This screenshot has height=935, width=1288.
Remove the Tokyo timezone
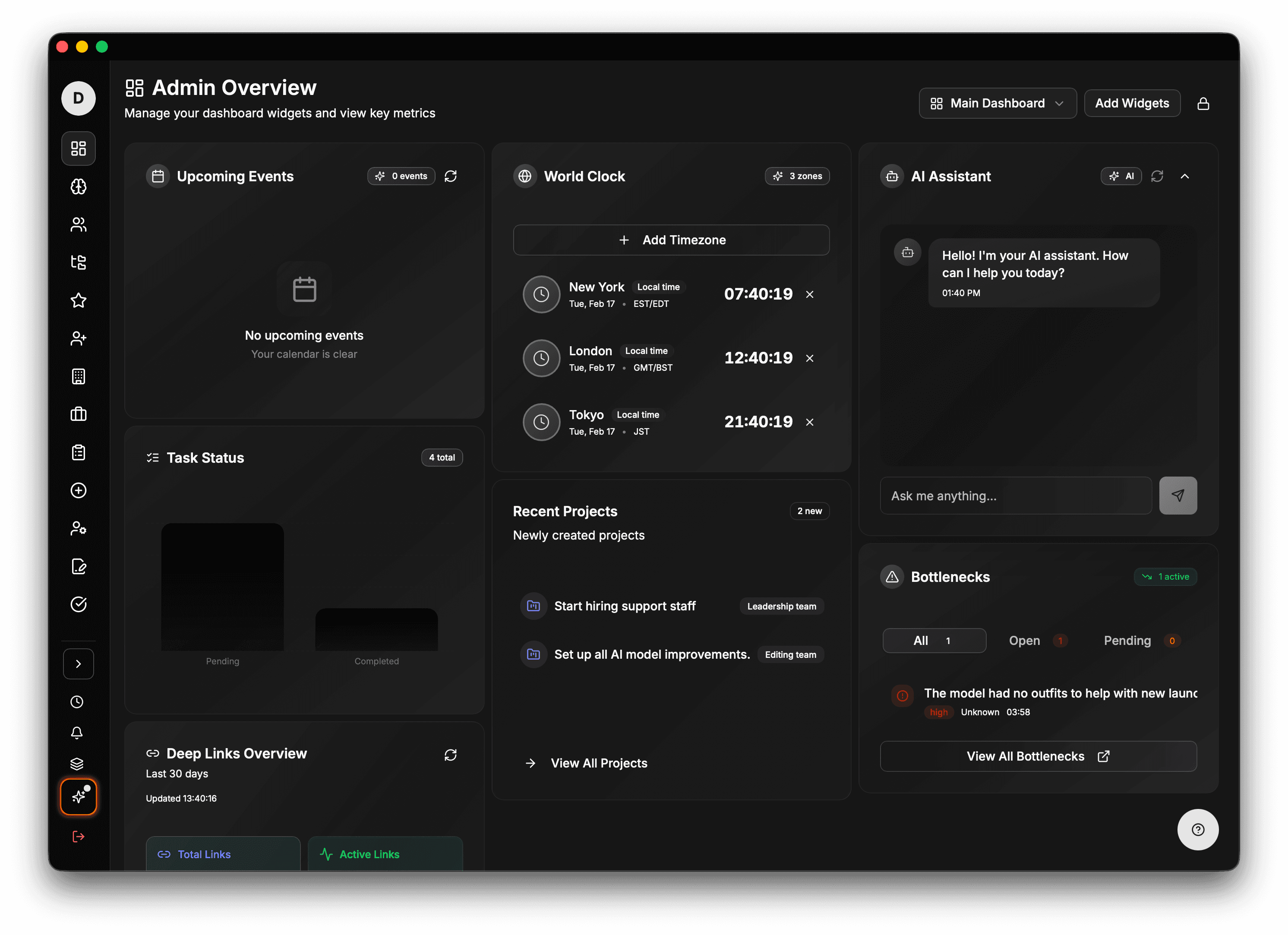coord(809,422)
